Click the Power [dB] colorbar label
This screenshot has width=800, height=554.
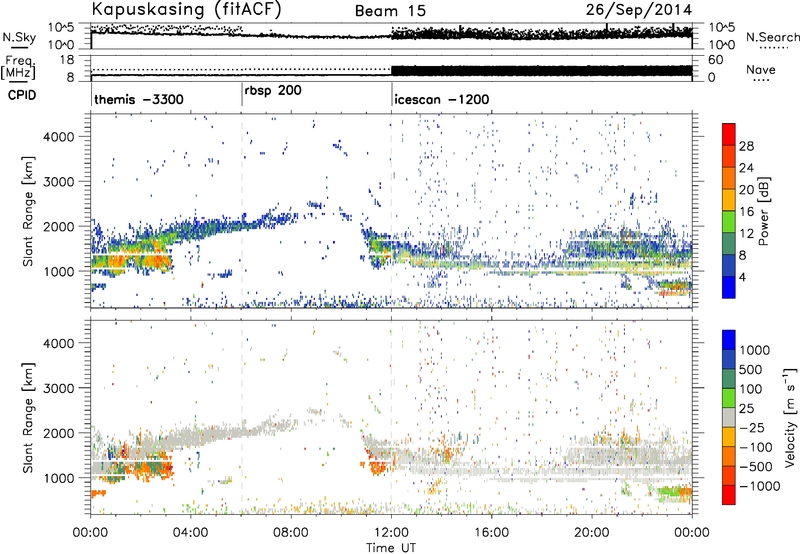pos(763,211)
